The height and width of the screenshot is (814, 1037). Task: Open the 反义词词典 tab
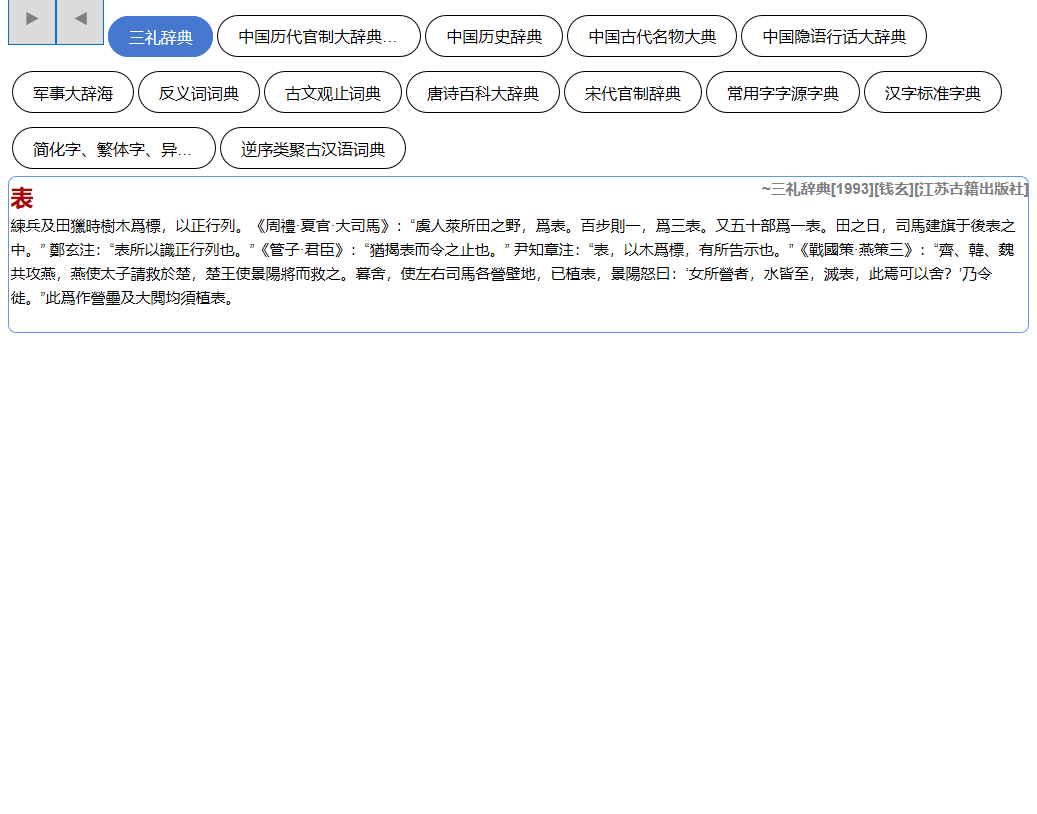(199, 93)
